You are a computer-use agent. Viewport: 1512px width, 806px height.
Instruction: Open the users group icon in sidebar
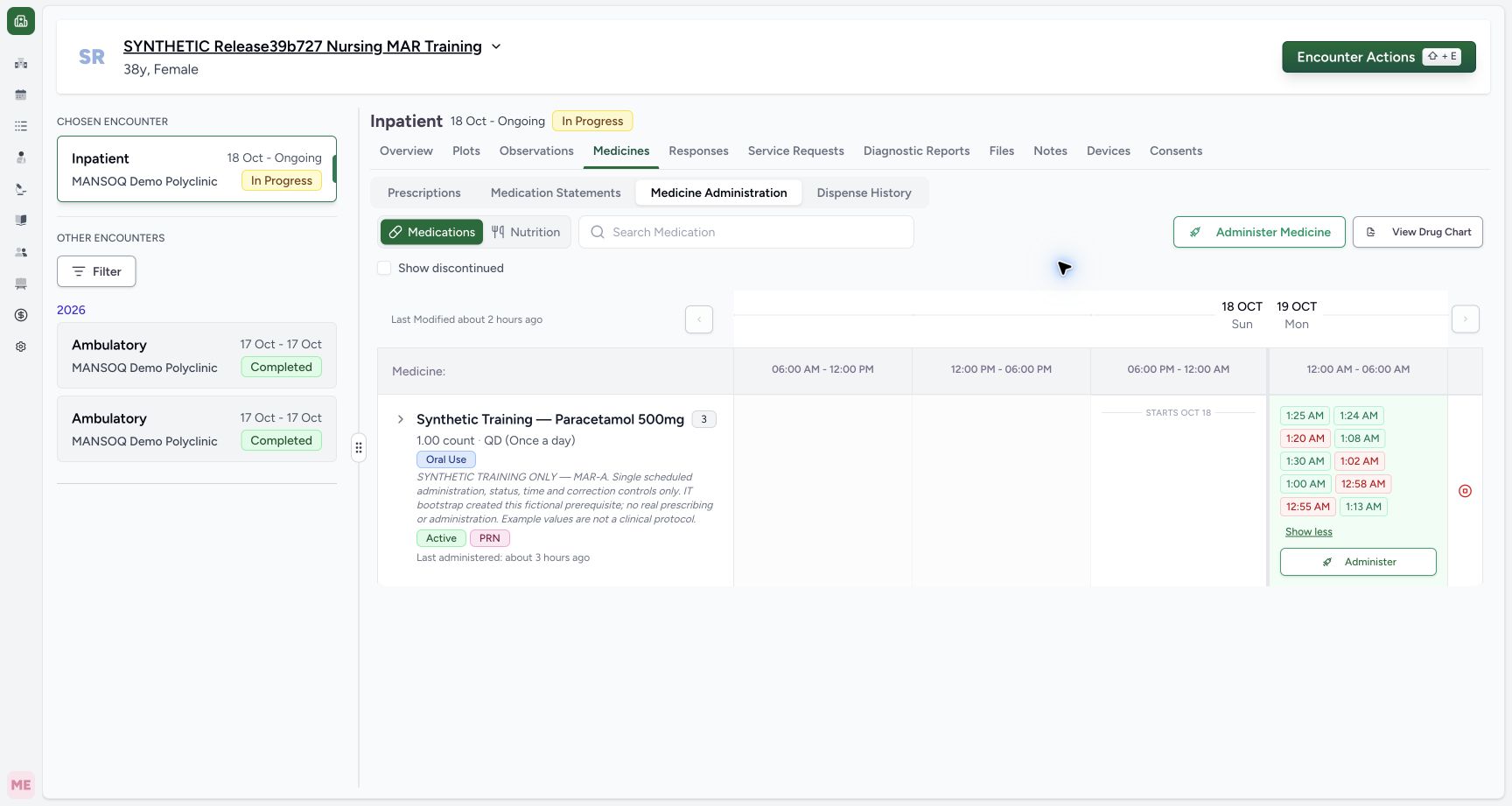(21, 252)
